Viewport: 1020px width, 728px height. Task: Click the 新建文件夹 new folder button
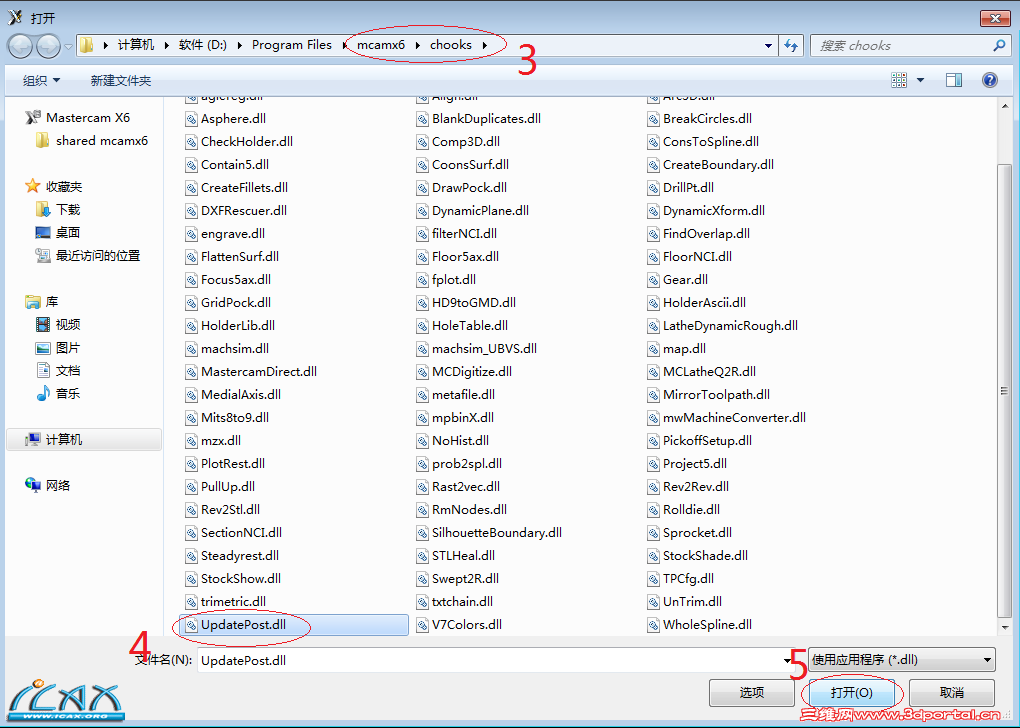(121, 81)
